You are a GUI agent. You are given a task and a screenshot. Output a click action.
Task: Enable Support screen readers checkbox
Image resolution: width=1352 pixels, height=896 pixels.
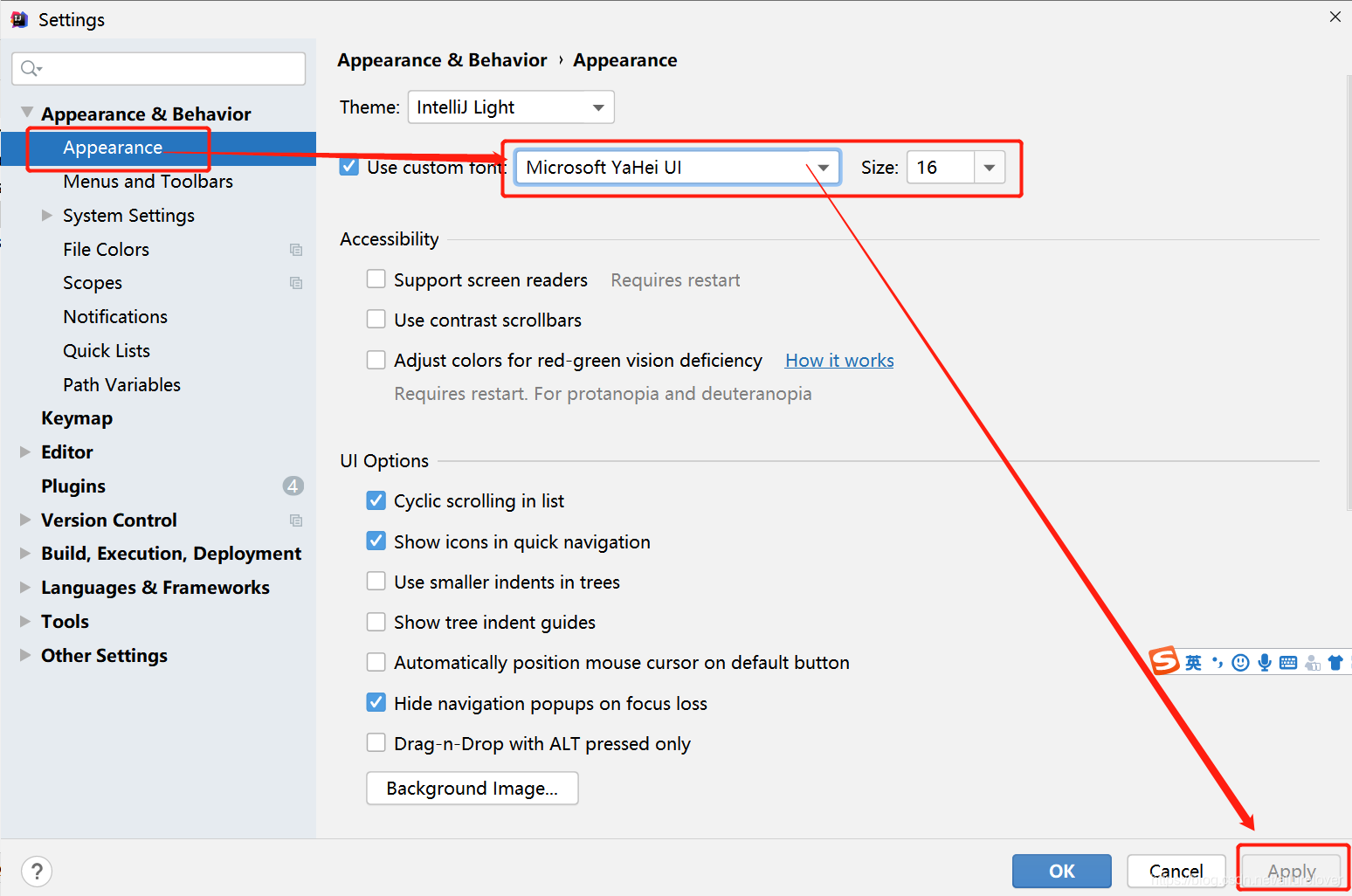(x=376, y=279)
